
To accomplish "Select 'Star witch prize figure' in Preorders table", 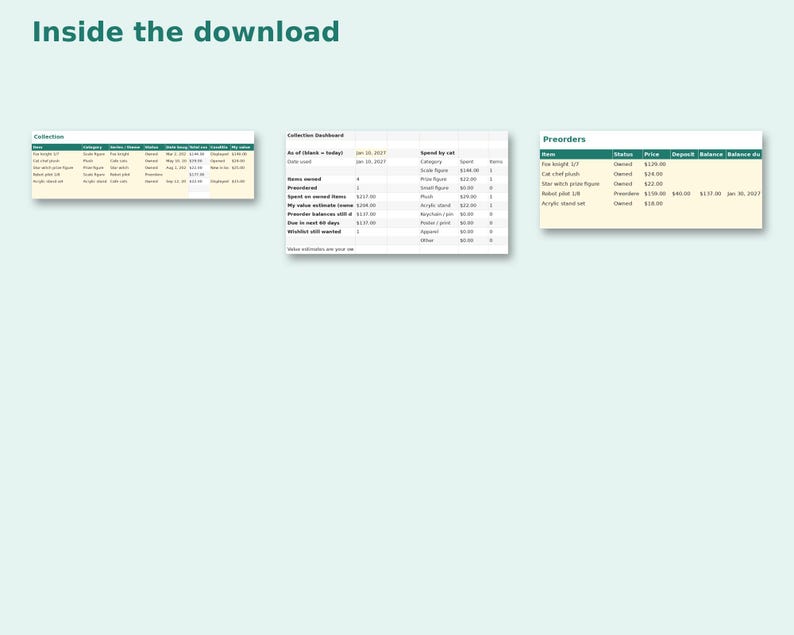I will click(x=570, y=184).
